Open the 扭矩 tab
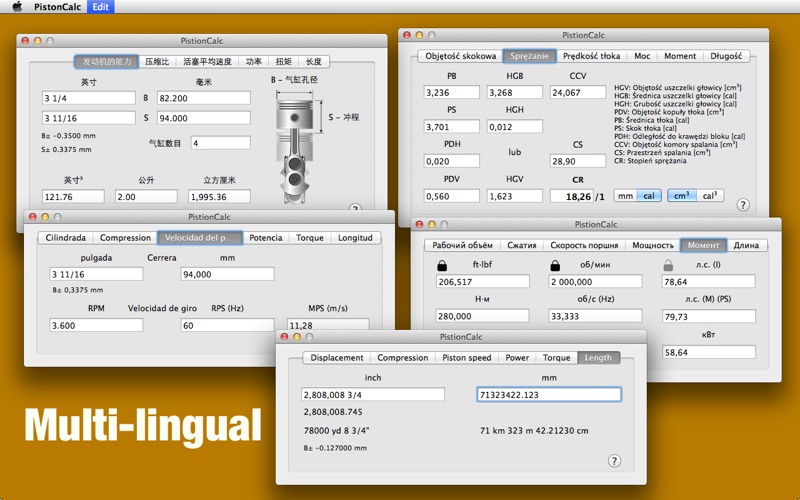 click(284, 62)
